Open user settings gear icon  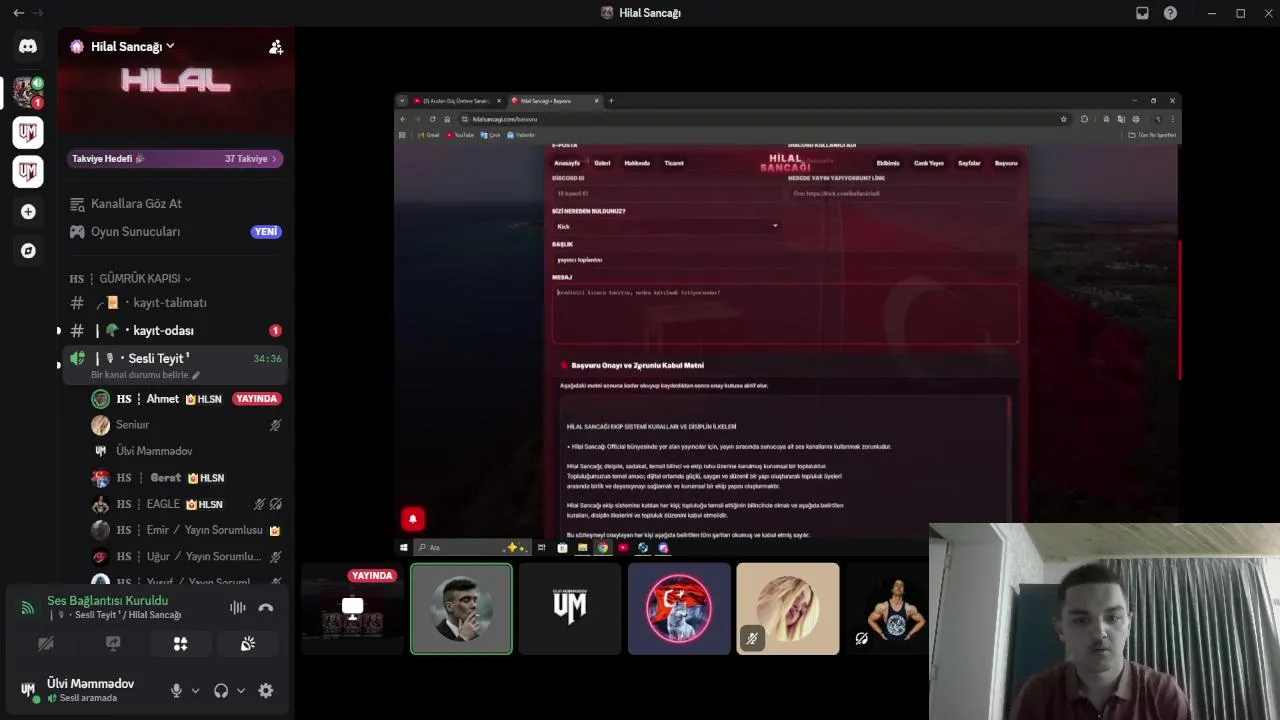[266, 690]
